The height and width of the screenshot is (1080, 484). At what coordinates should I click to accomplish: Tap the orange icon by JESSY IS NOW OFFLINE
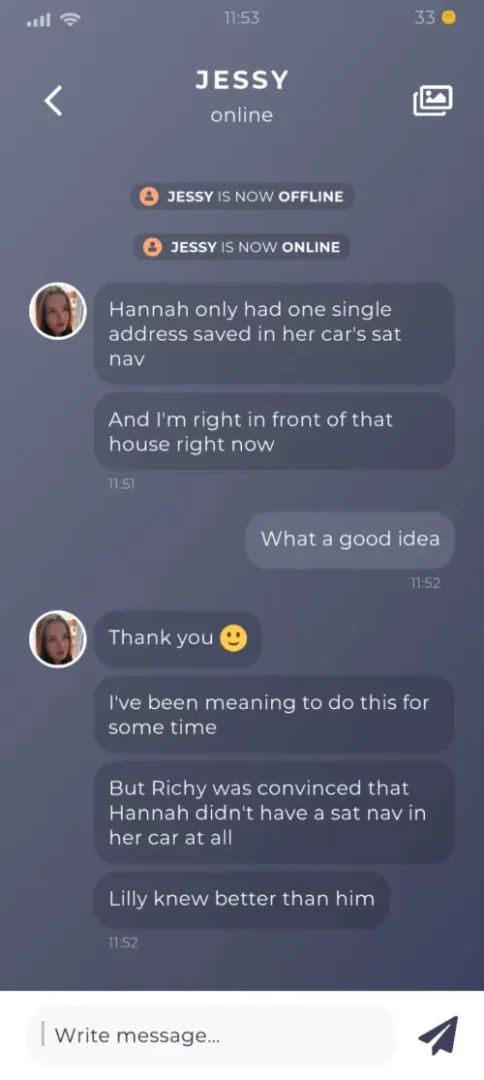[x=149, y=196]
